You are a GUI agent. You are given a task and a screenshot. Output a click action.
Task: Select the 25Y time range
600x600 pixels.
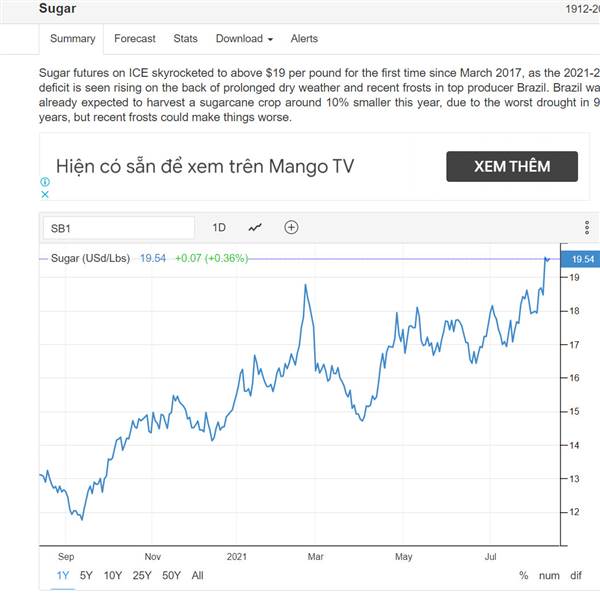point(142,576)
